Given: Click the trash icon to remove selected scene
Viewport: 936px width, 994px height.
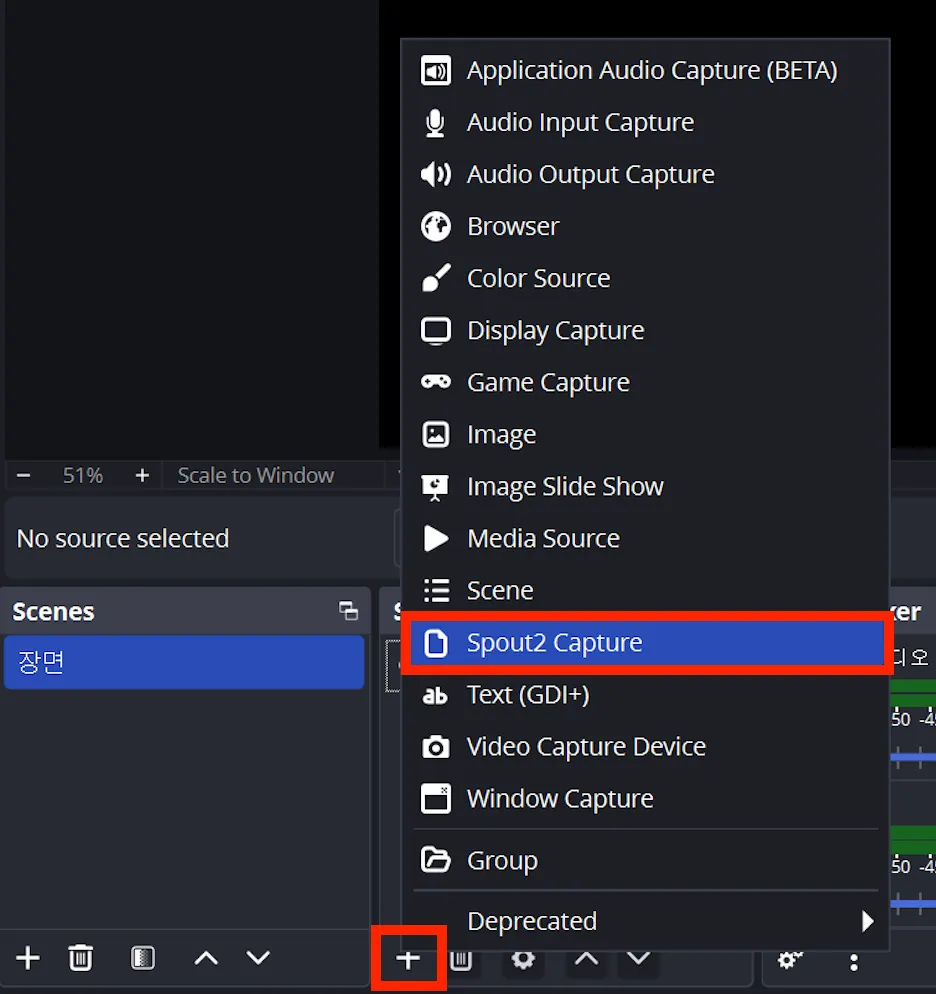Looking at the screenshot, I should 80,958.
